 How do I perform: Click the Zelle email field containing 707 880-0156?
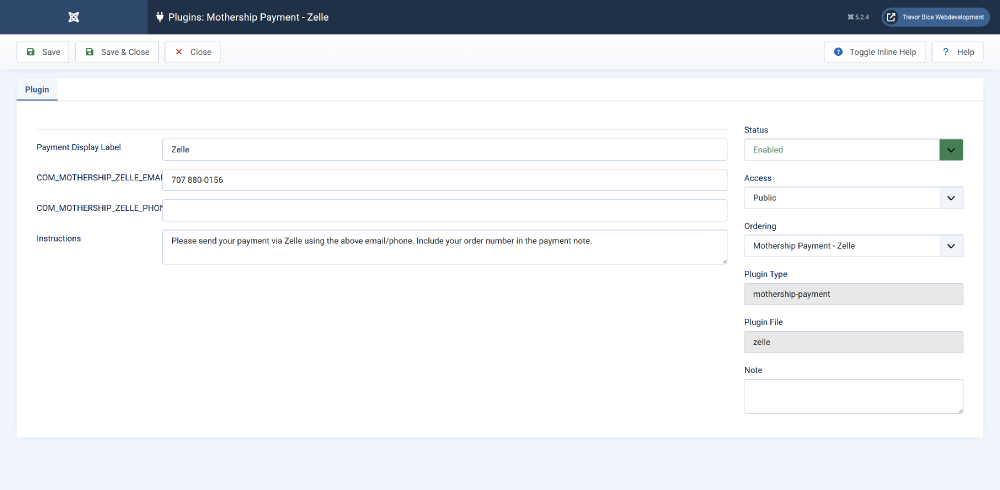tap(445, 180)
